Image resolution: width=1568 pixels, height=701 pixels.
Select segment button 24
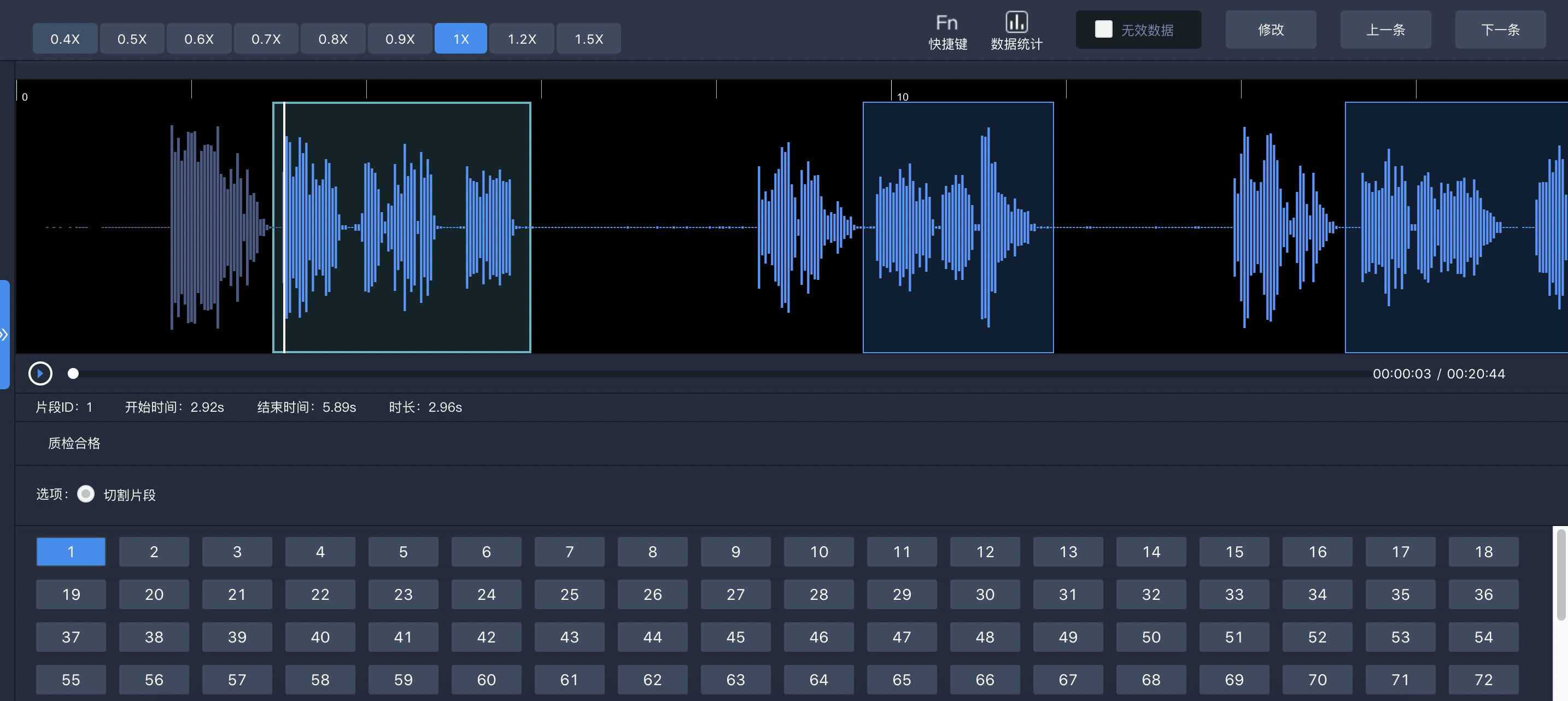(x=487, y=594)
